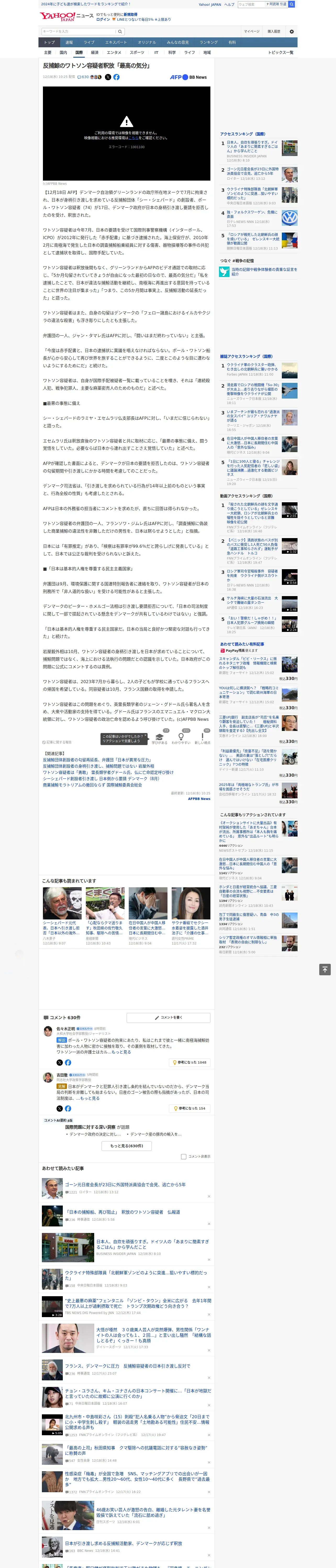The image size is (336, 1568).
Task: Open the settings gear icon
Action: pos(292,32)
